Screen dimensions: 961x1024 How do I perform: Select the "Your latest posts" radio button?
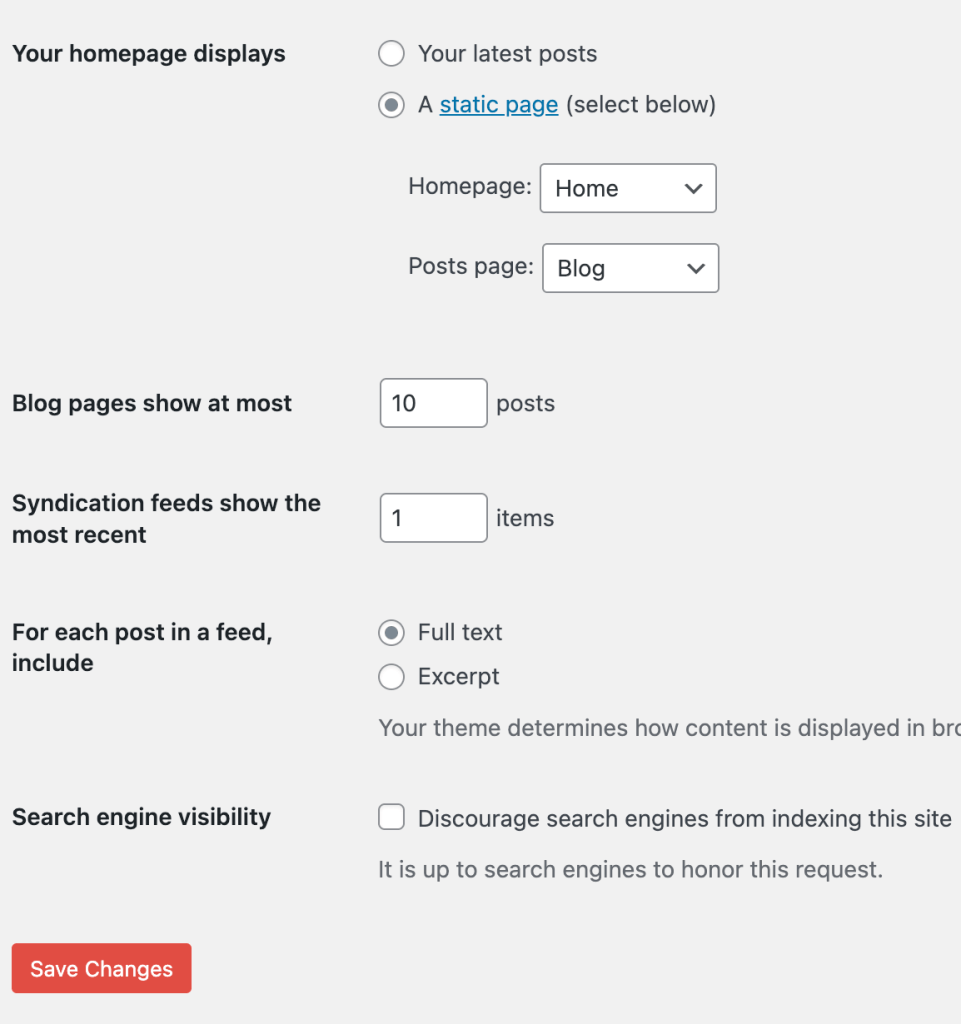[391, 54]
